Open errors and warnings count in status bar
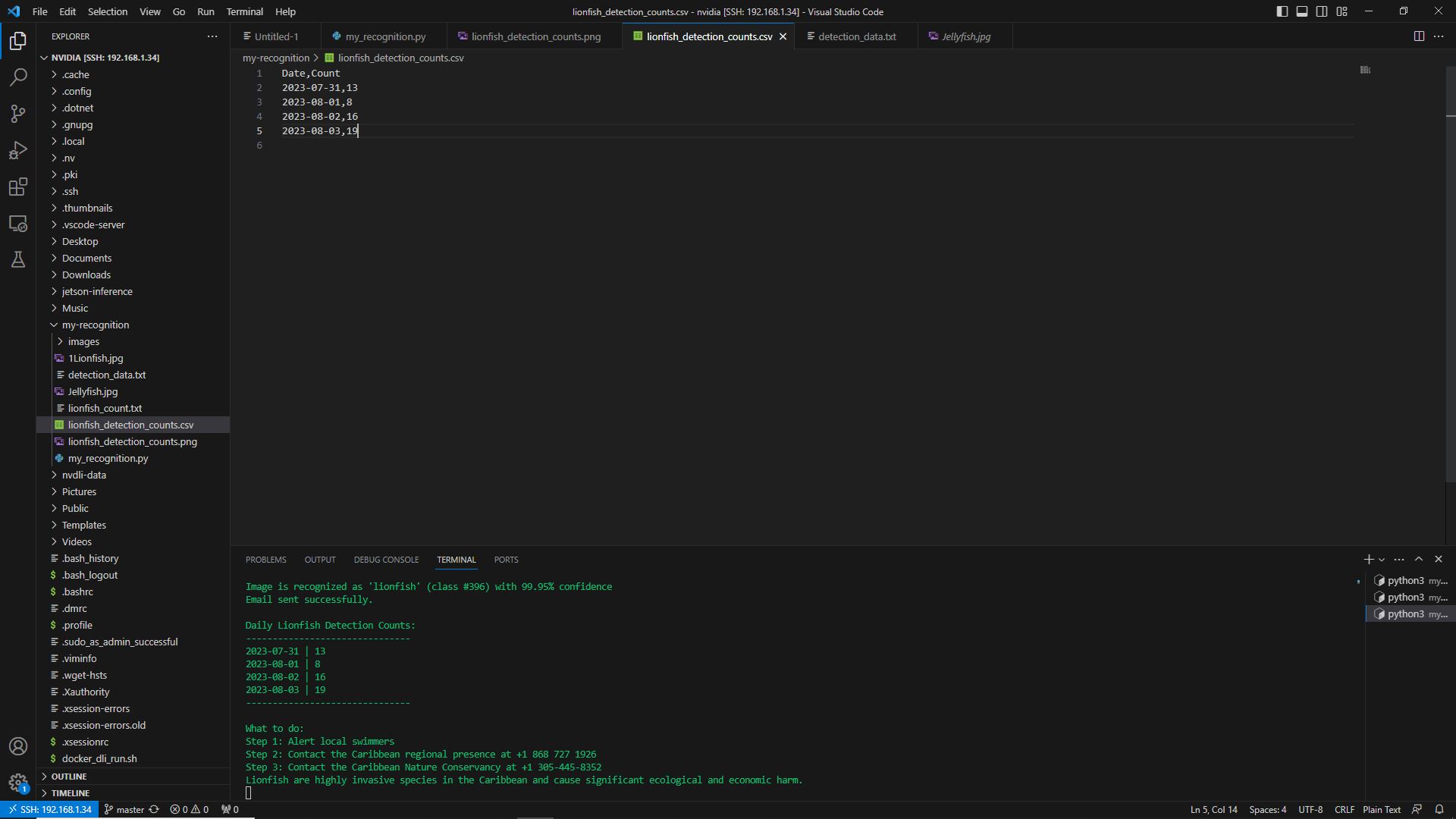This screenshot has width=1456, height=819. click(x=190, y=810)
